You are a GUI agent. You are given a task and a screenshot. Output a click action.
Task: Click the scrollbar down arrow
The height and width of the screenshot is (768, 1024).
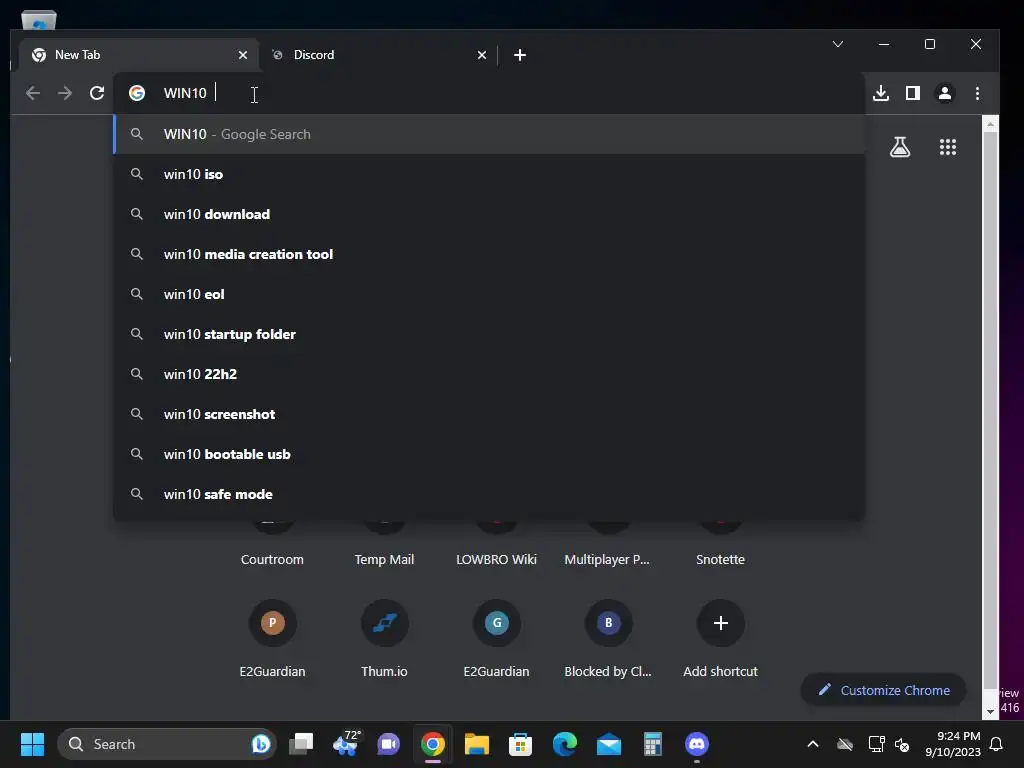pos(990,711)
